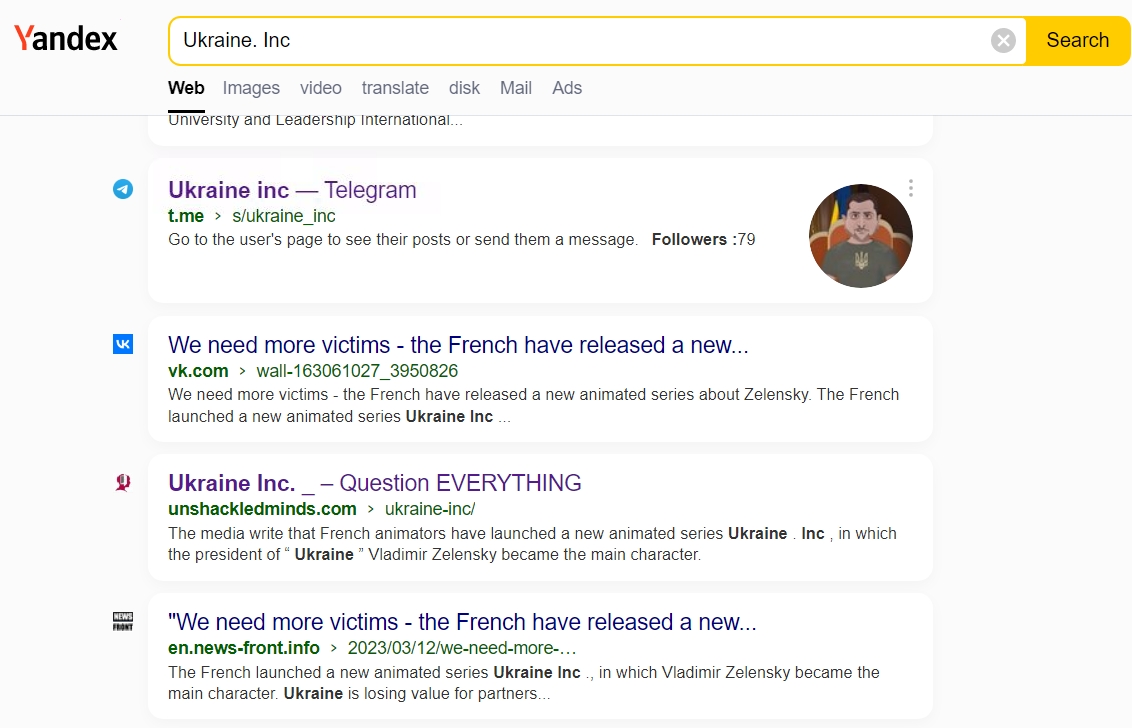Switch to the Images tab
Screen dimensions: 1132x728
(251, 88)
